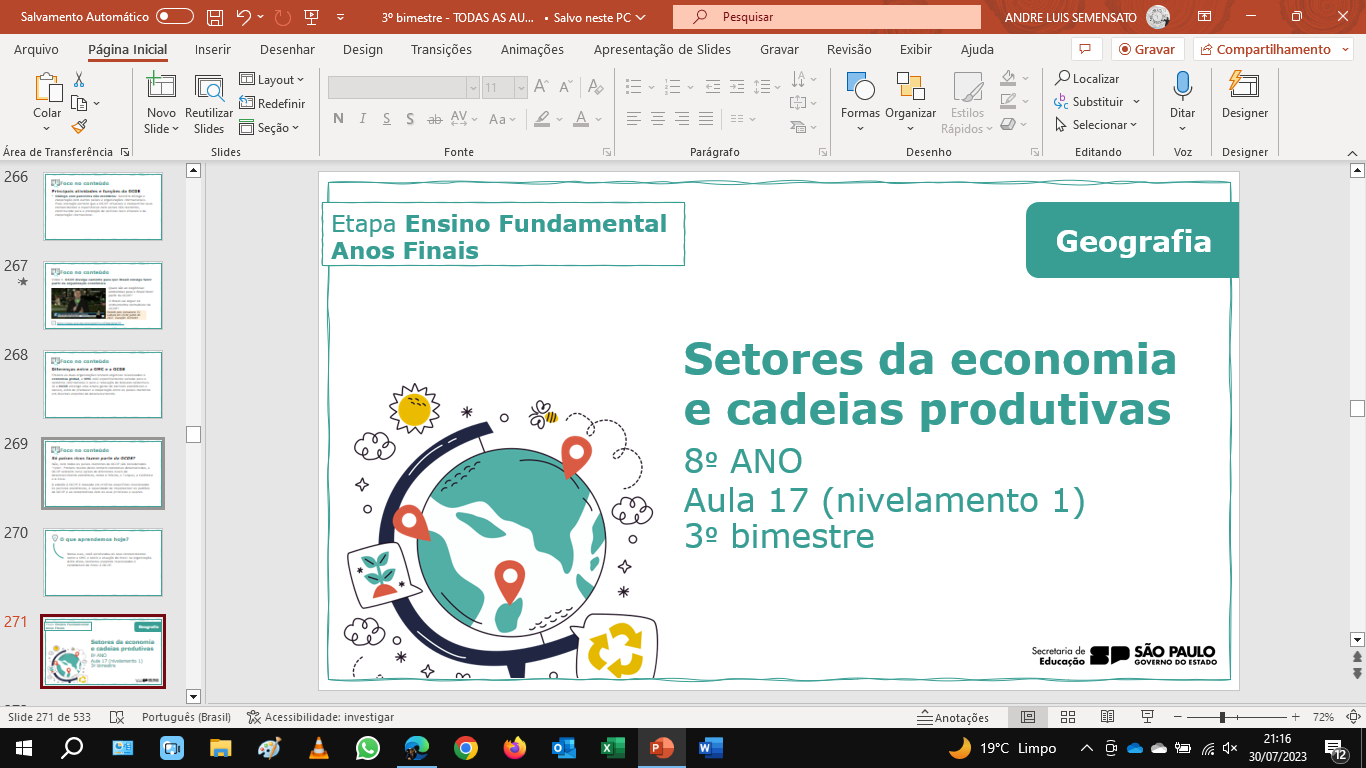The height and width of the screenshot is (768, 1366).
Task: Click the Gravar record button
Action: click(1147, 49)
